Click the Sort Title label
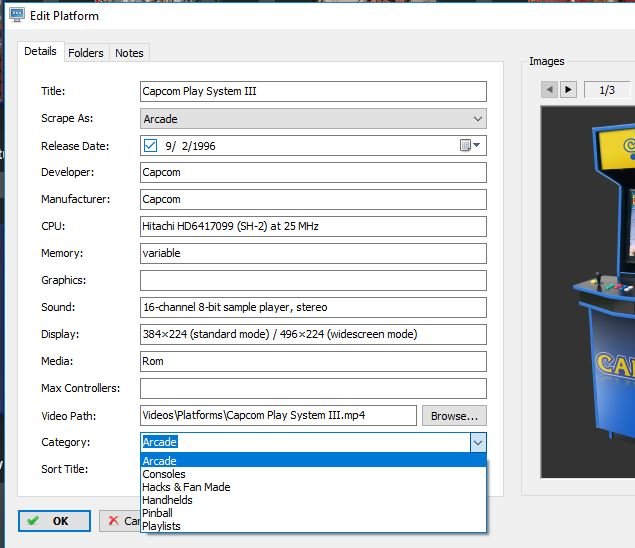 pyautogui.click(x=64, y=469)
